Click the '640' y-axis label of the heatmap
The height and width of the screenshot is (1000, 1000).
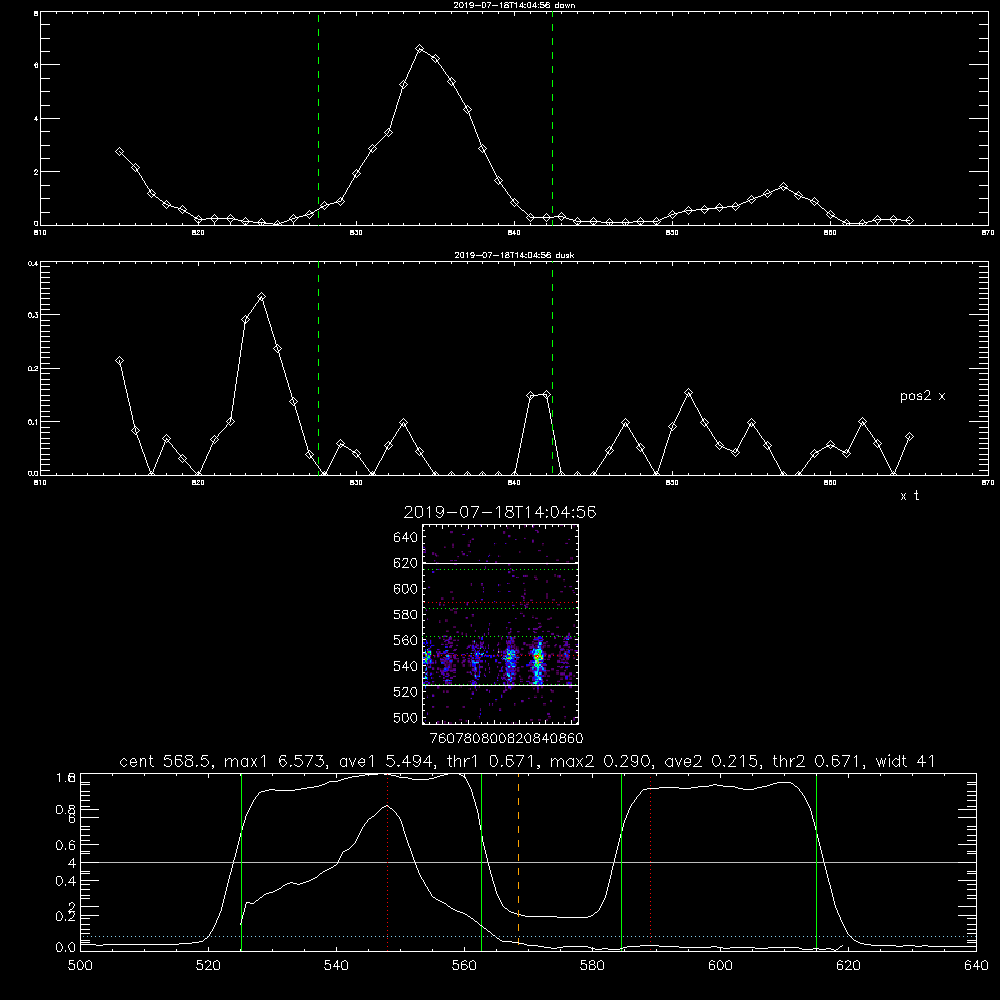point(406,538)
